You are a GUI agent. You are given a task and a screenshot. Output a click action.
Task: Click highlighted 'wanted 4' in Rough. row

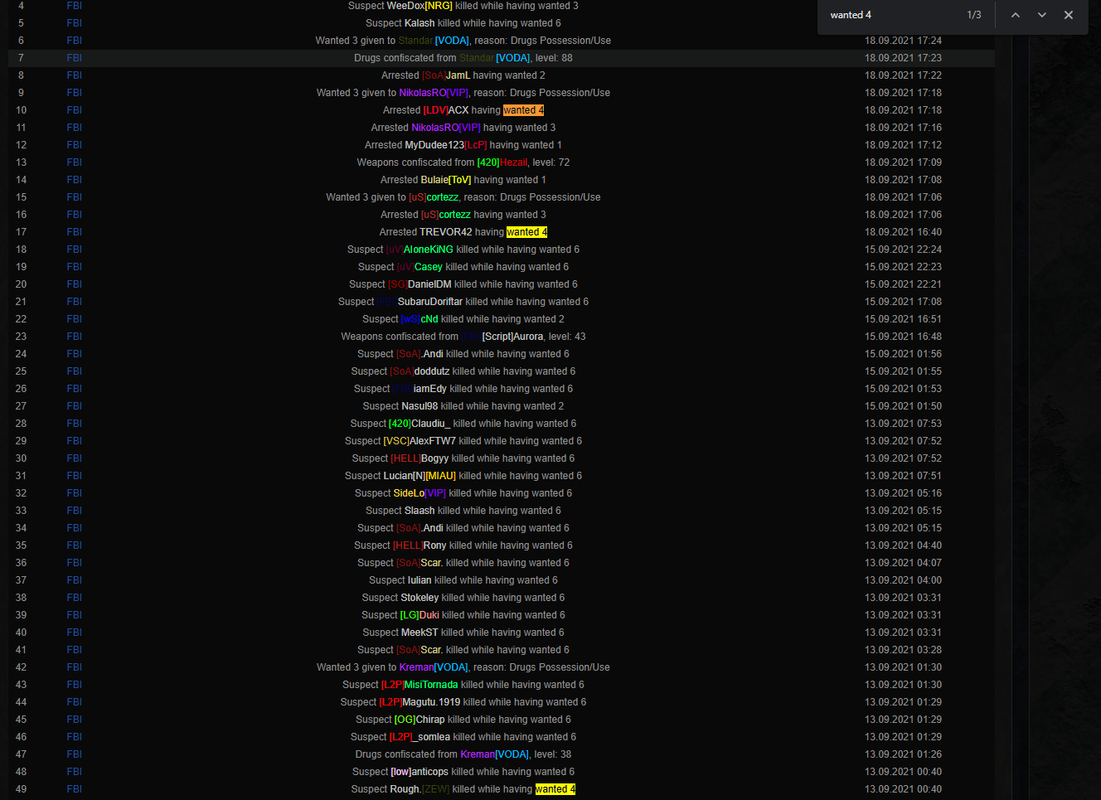tap(555, 789)
